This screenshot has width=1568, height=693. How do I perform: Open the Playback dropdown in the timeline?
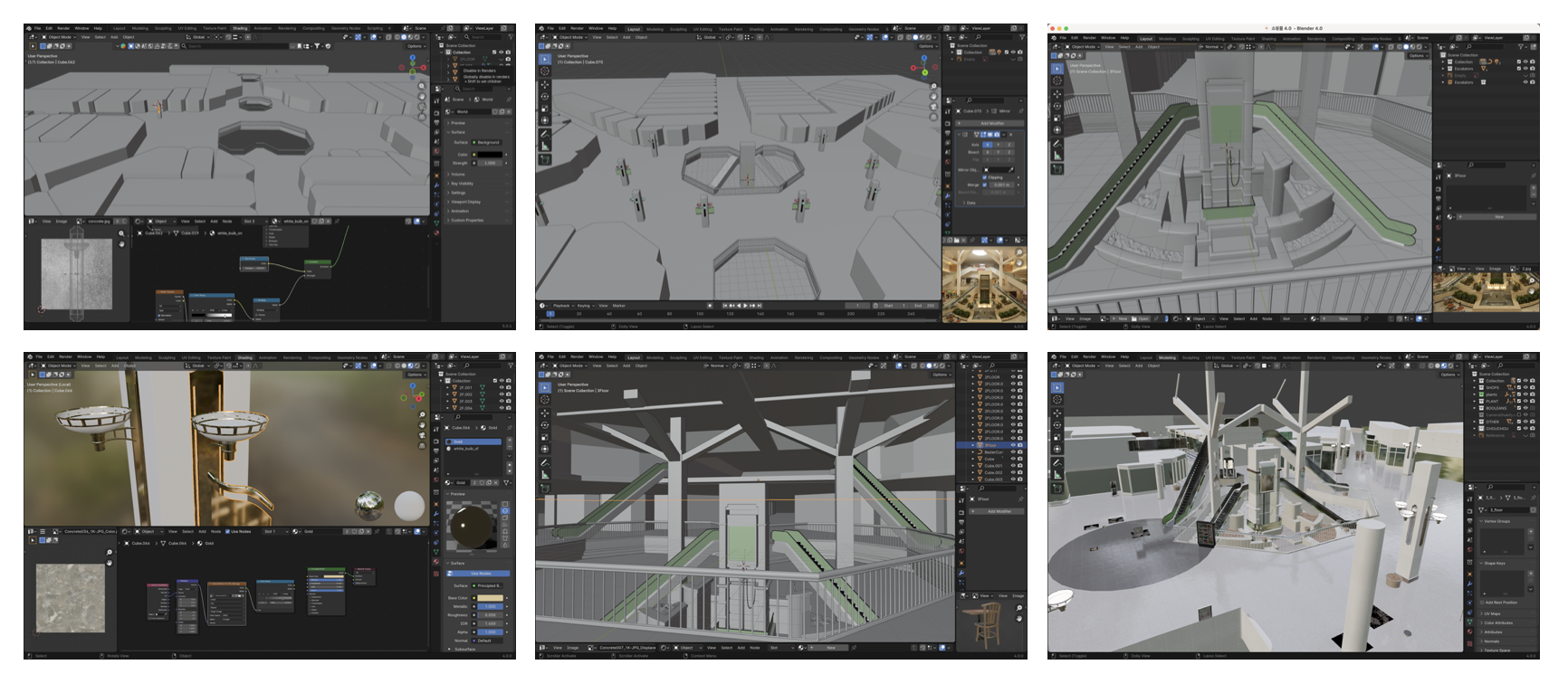pos(563,306)
